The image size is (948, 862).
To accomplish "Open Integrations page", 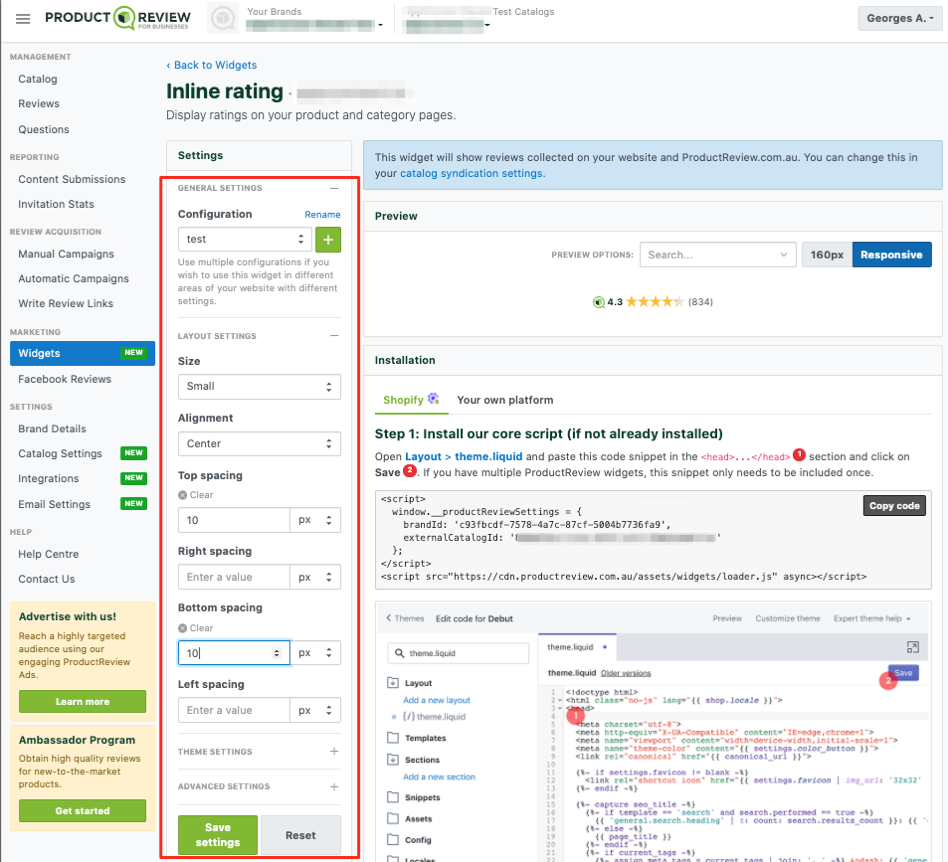I will click(48, 478).
